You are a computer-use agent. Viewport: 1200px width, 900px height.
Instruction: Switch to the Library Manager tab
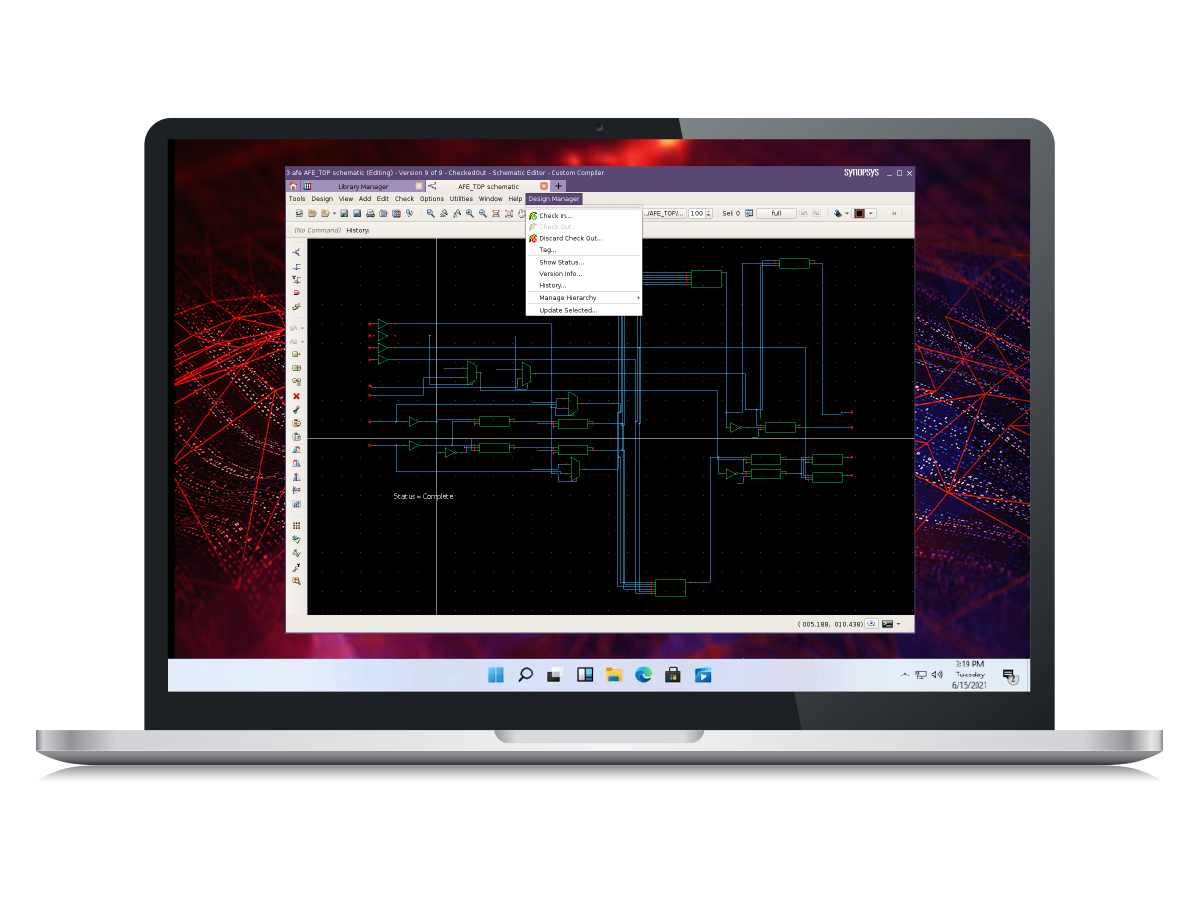[362, 185]
